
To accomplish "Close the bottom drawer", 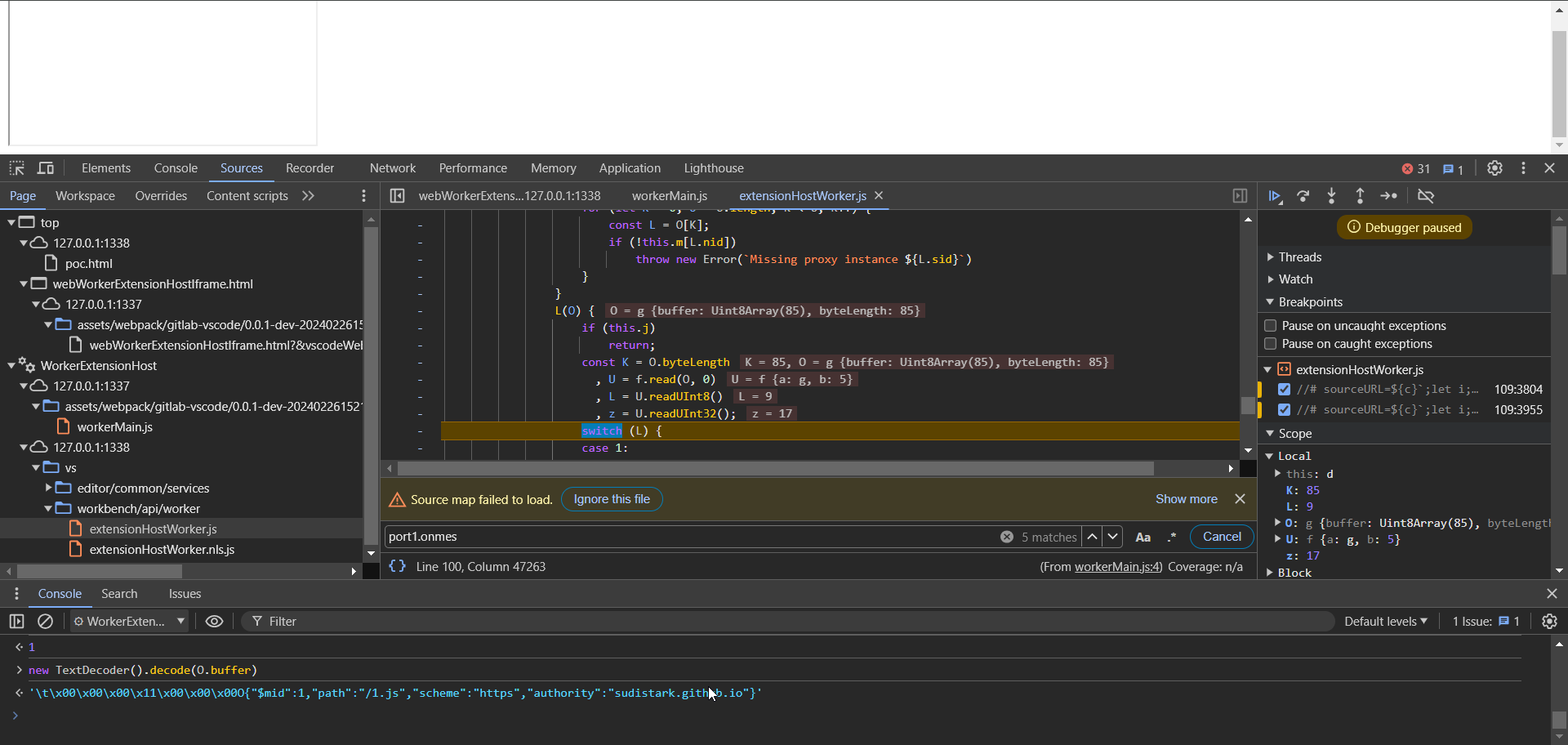I will coord(1552,594).
